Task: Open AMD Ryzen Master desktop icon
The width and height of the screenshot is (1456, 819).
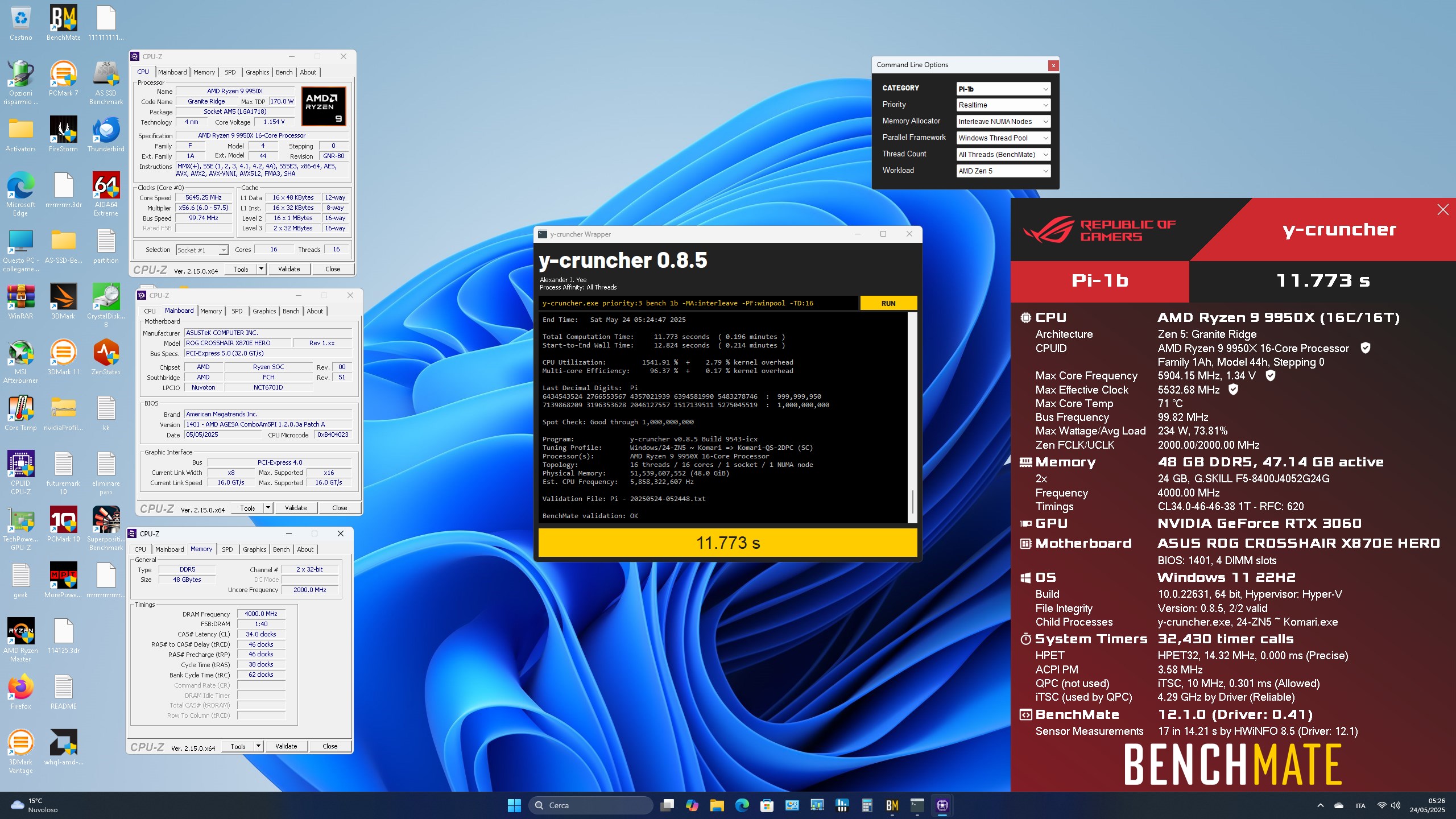Action: pos(20,640)
